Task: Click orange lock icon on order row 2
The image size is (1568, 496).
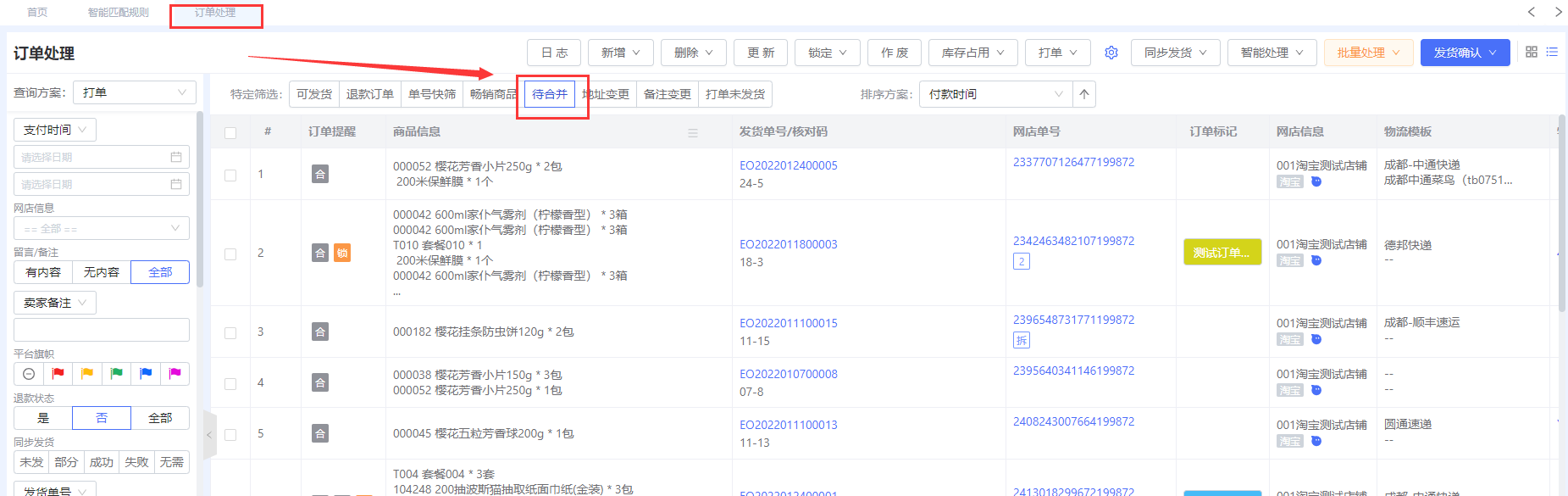Action: click(x=342, y=253)
